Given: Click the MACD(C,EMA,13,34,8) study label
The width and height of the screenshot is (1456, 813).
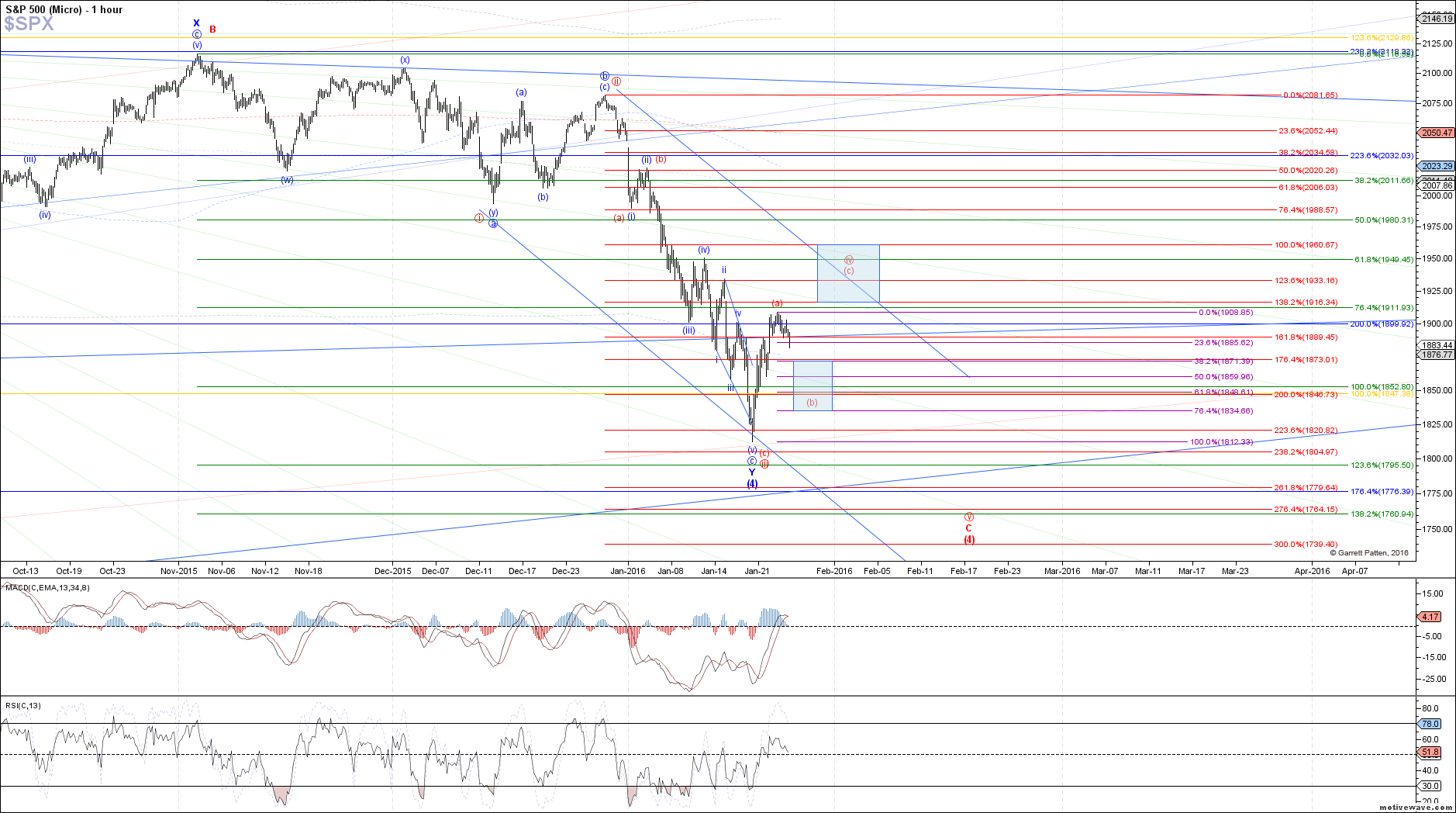Looking at the screenshot, I should pos(47,587).
